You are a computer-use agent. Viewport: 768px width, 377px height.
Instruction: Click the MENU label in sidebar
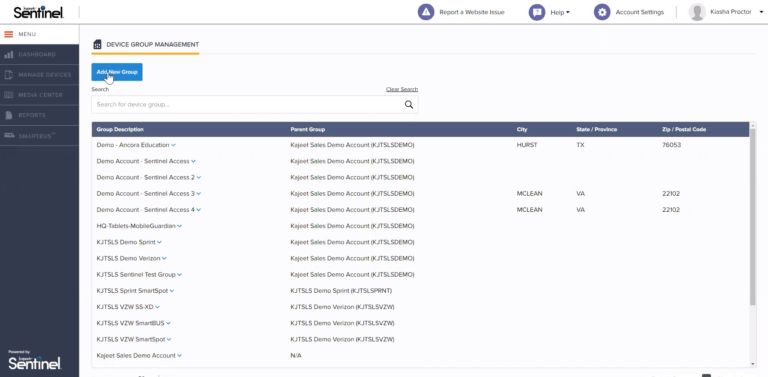pos(27,34)
